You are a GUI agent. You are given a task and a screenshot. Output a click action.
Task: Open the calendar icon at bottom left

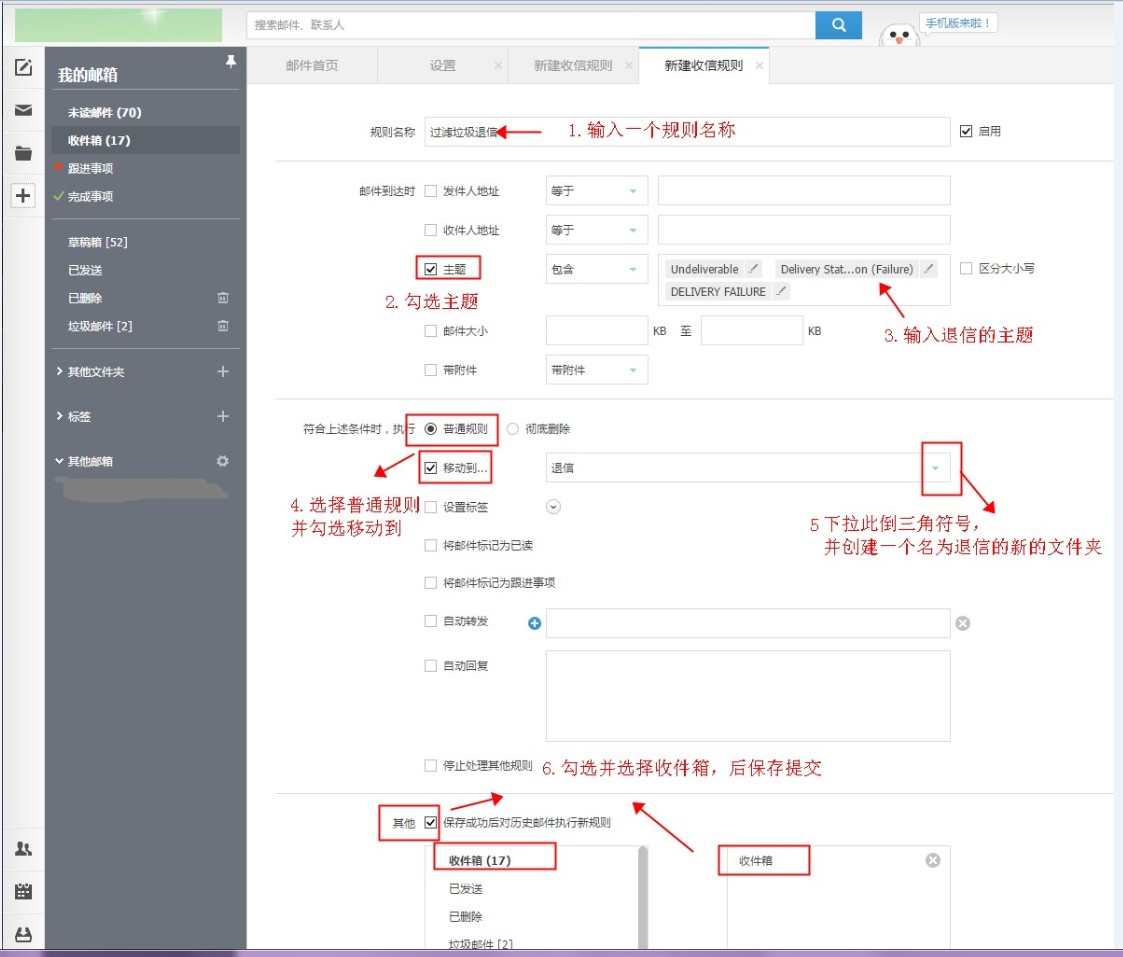coord(23,891)
